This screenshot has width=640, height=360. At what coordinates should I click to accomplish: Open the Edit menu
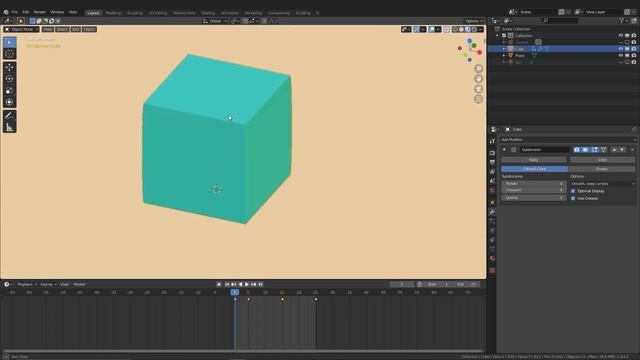[26, 12]
